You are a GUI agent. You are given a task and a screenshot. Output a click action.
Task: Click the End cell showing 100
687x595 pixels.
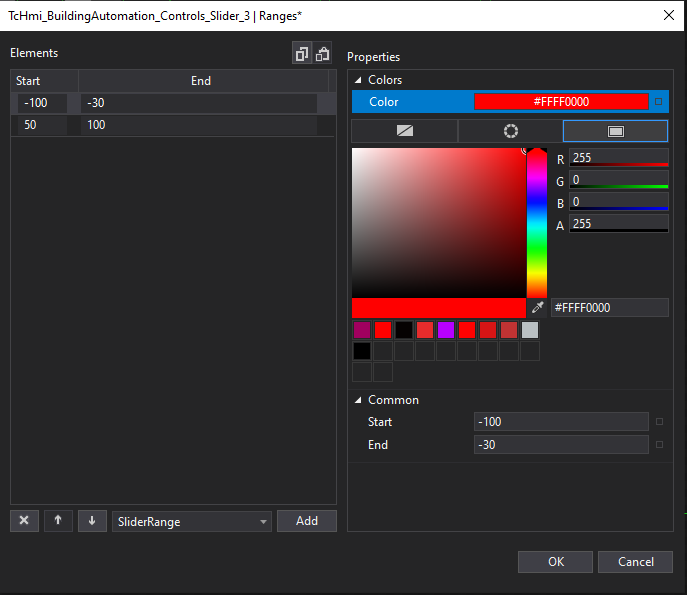(x=199, y=125)
